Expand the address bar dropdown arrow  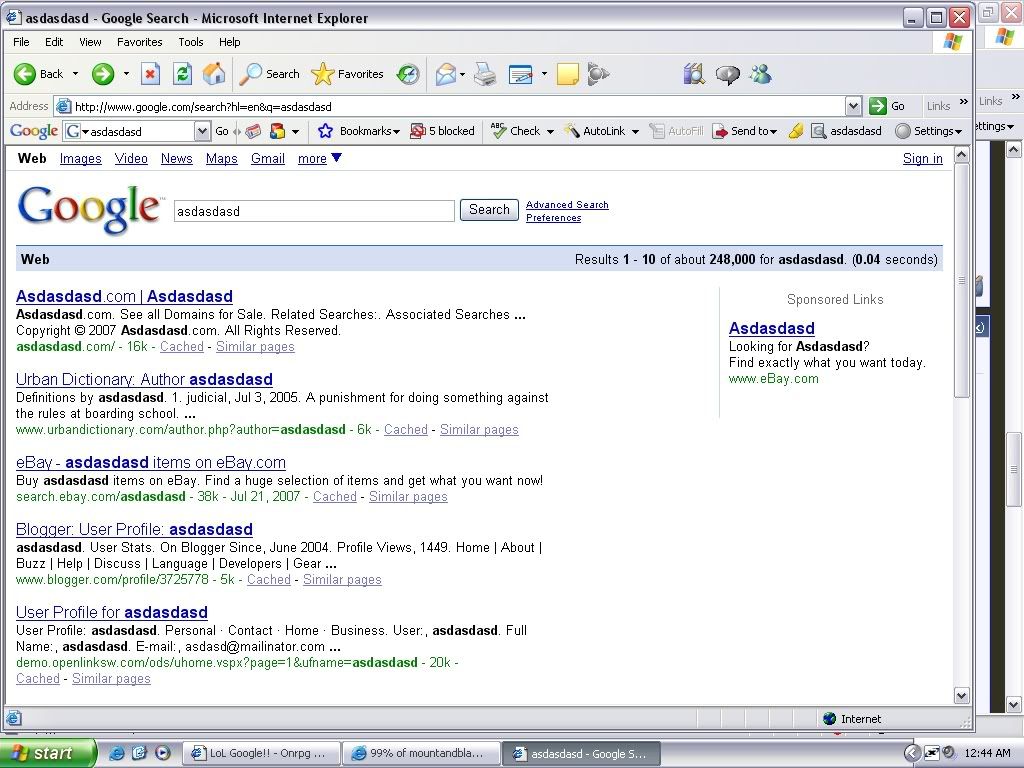(x=853, y=106)
